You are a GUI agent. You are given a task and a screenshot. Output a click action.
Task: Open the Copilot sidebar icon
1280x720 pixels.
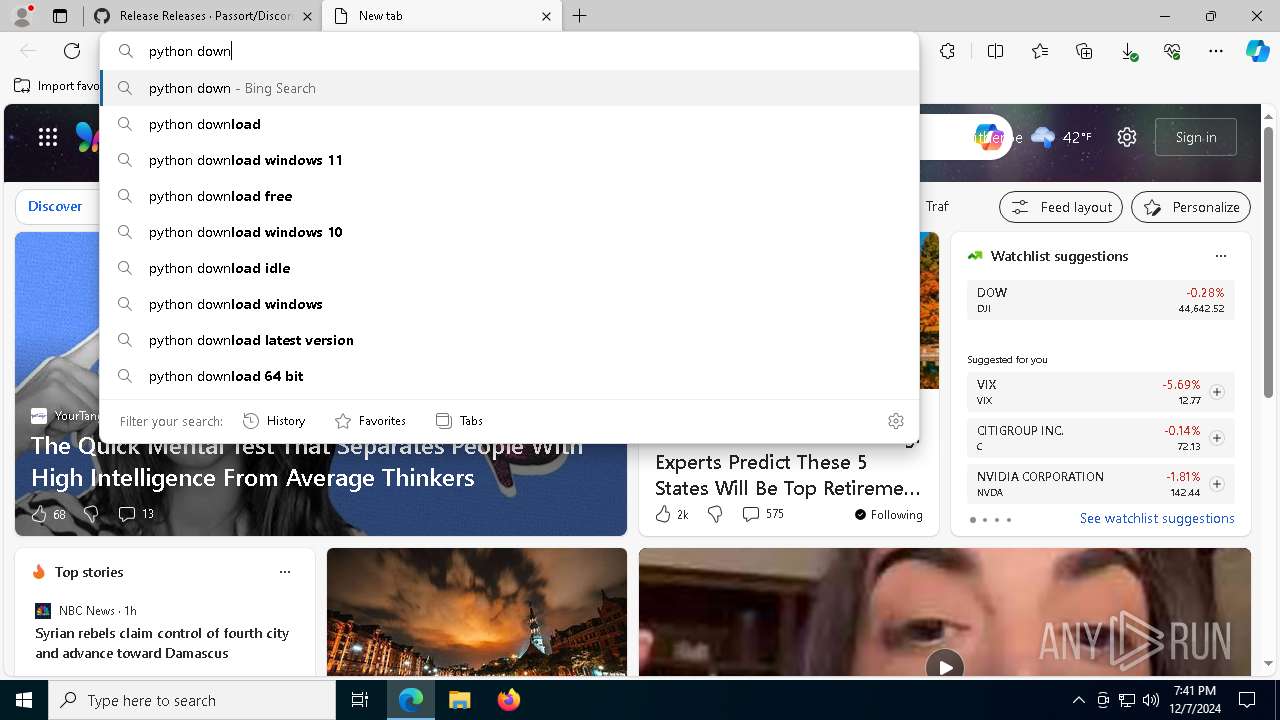tap(1257, 51)
